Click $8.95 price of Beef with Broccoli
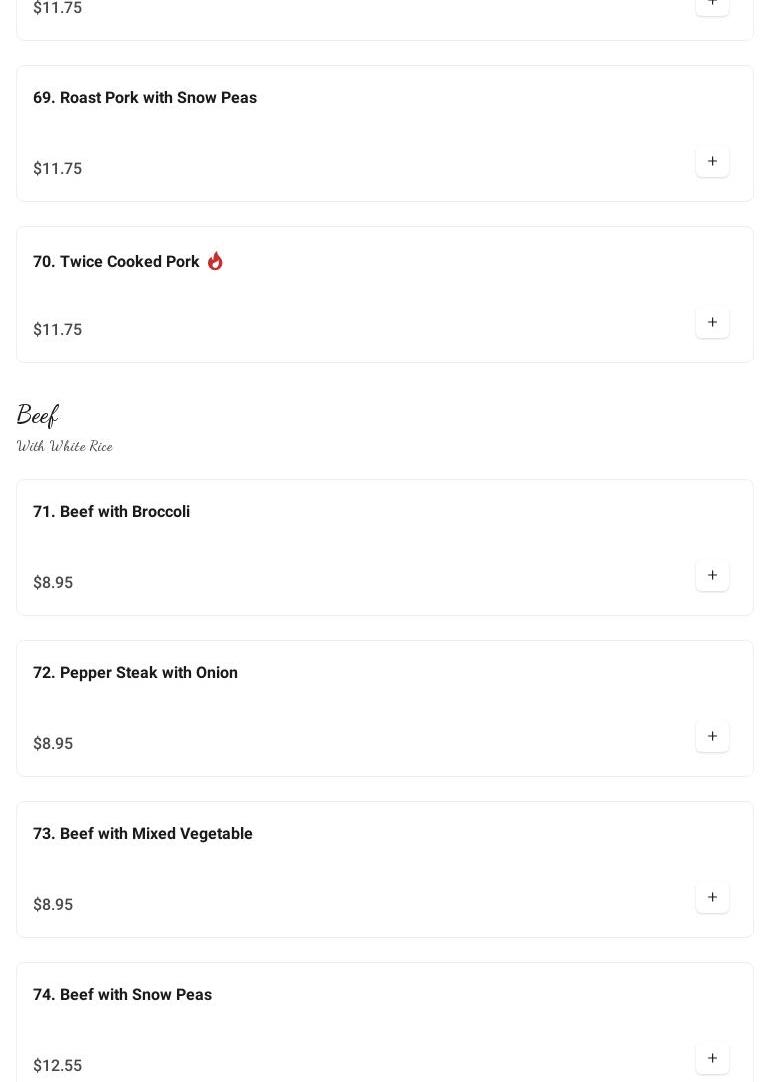Viewport: 770px width, 1082px height. (x=53, y=583)
